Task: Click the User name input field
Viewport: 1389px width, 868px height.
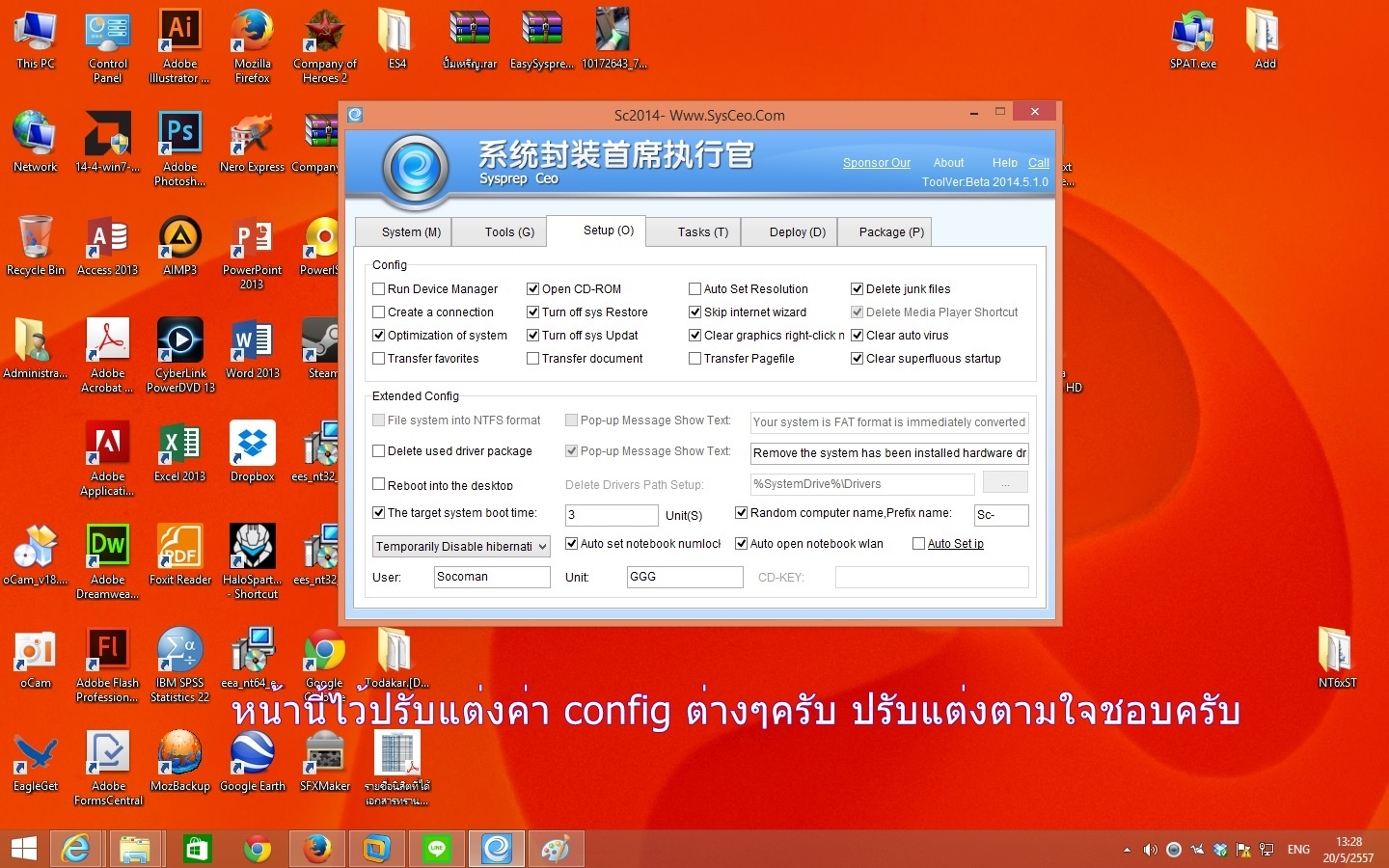Action: pos(492,577)
